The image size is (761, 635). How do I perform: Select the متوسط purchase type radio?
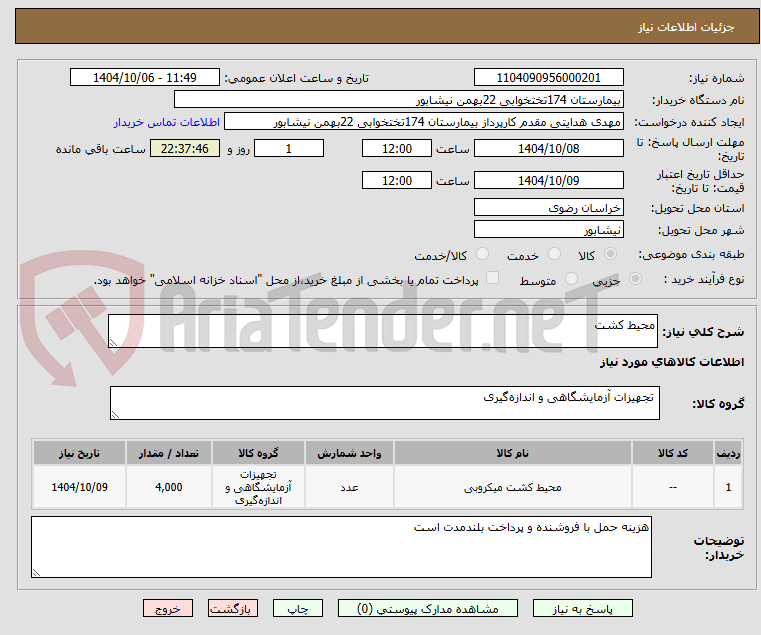pos(571,279)
